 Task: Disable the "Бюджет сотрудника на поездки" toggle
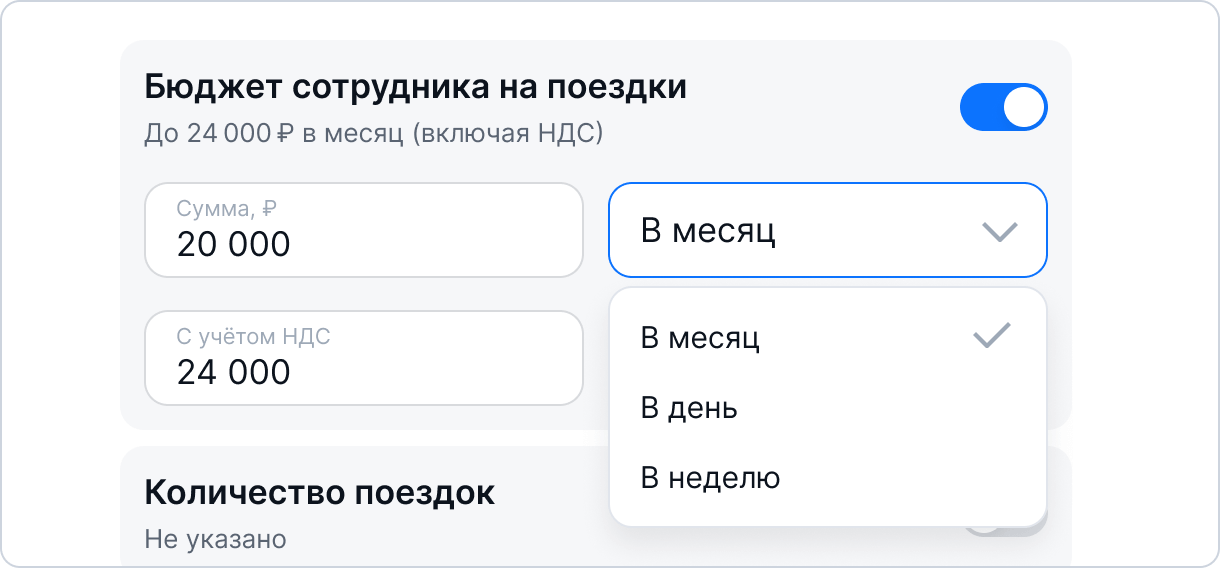[x=1003, y=108]
